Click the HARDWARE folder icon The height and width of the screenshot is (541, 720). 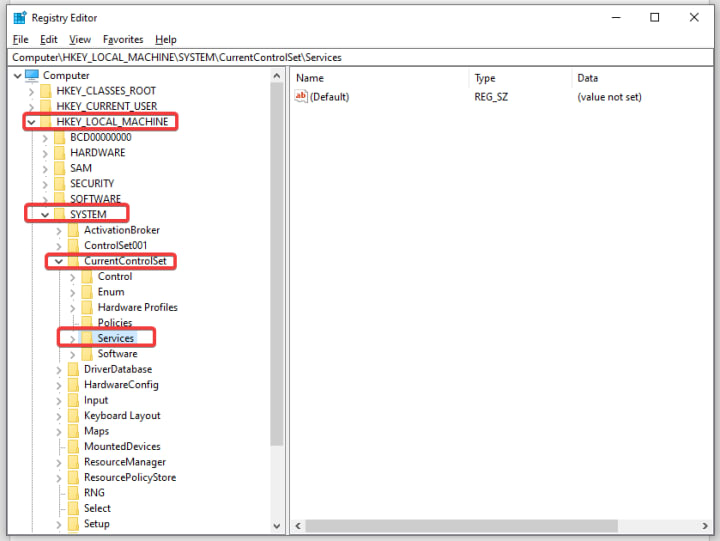click(x=60, y=153)
